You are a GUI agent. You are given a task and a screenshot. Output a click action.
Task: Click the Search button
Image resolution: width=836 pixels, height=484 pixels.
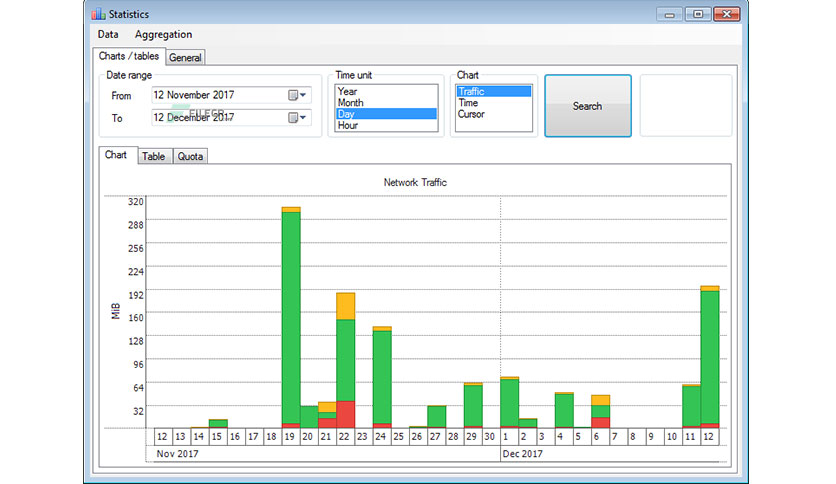[x=588, y=106]
